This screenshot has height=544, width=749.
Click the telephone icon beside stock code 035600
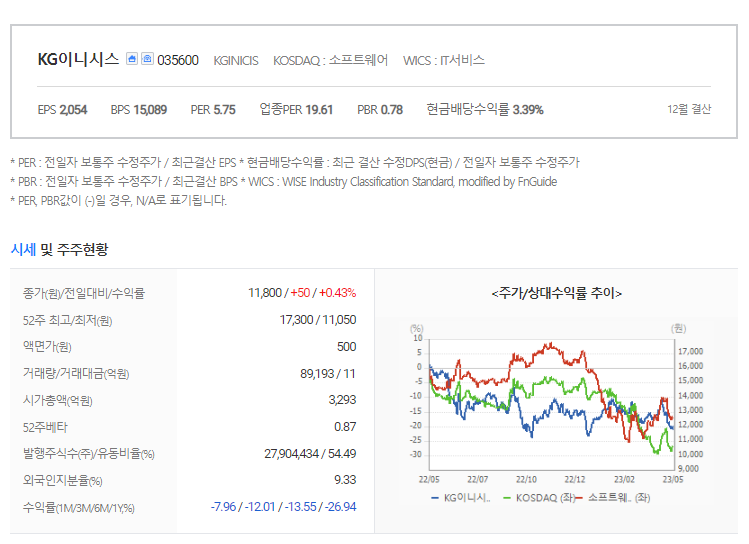pyautogui.click(x=147, y=59)
